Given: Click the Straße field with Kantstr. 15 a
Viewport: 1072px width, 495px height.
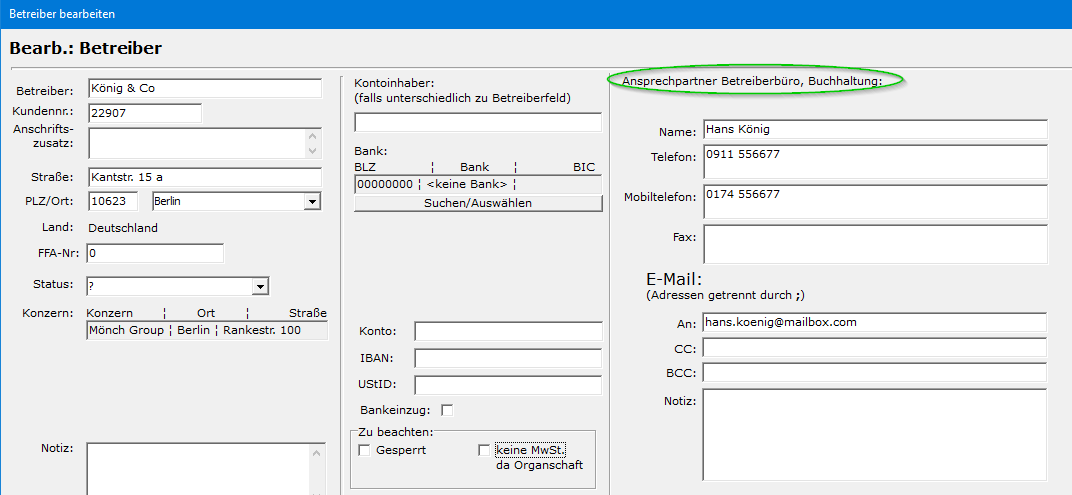Looking at the screenshot, I should pyautogui.click(x=205, y=177).
